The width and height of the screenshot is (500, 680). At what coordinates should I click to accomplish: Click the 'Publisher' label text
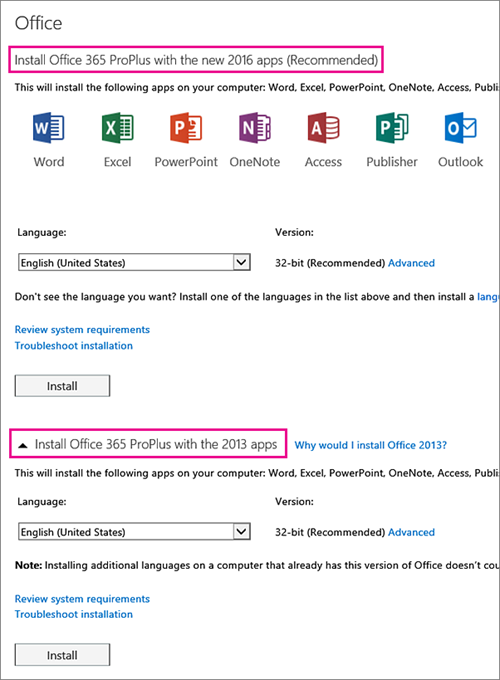tap(392, 162)
